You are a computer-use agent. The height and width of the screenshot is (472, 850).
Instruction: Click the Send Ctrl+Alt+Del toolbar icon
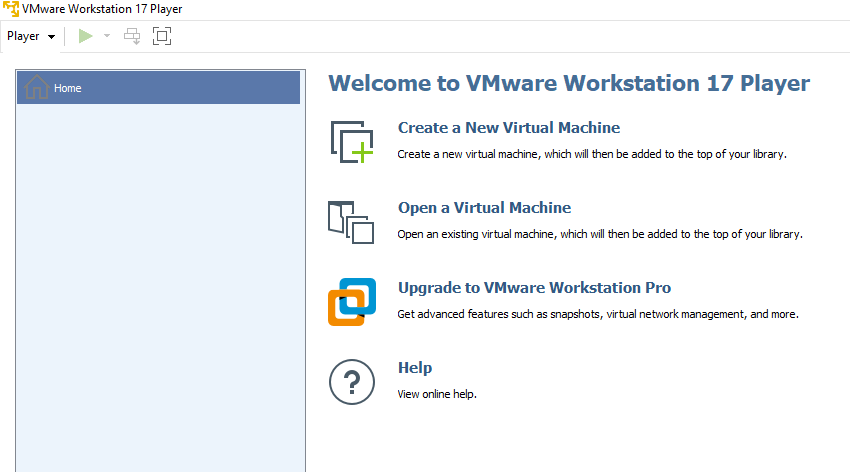tap(132, 36)
